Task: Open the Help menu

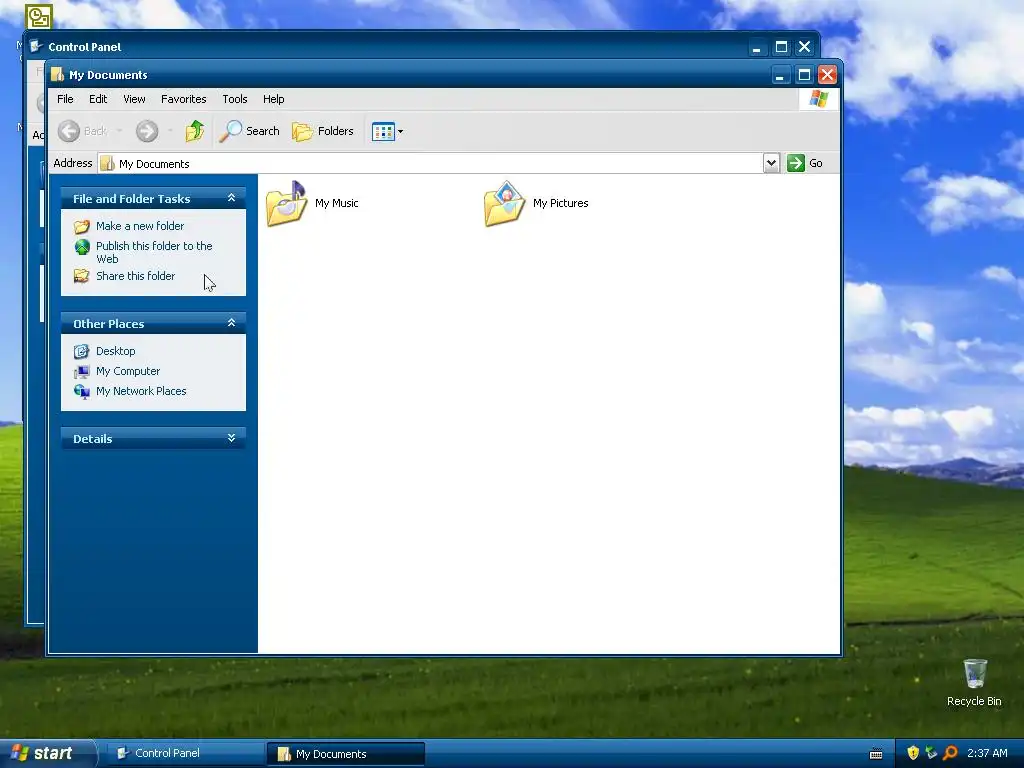Action: (274, 99)
